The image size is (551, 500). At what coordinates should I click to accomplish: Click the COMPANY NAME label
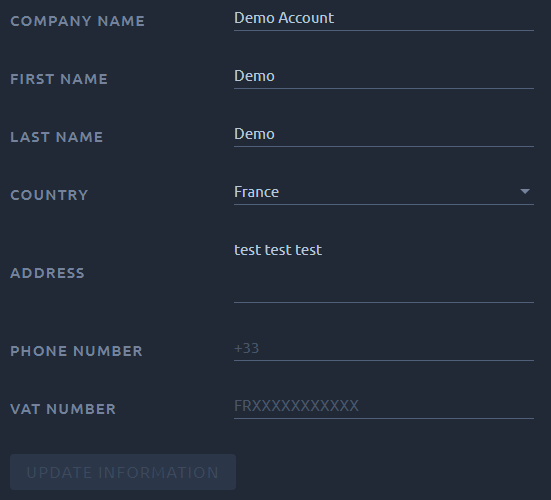pos(78,21)
